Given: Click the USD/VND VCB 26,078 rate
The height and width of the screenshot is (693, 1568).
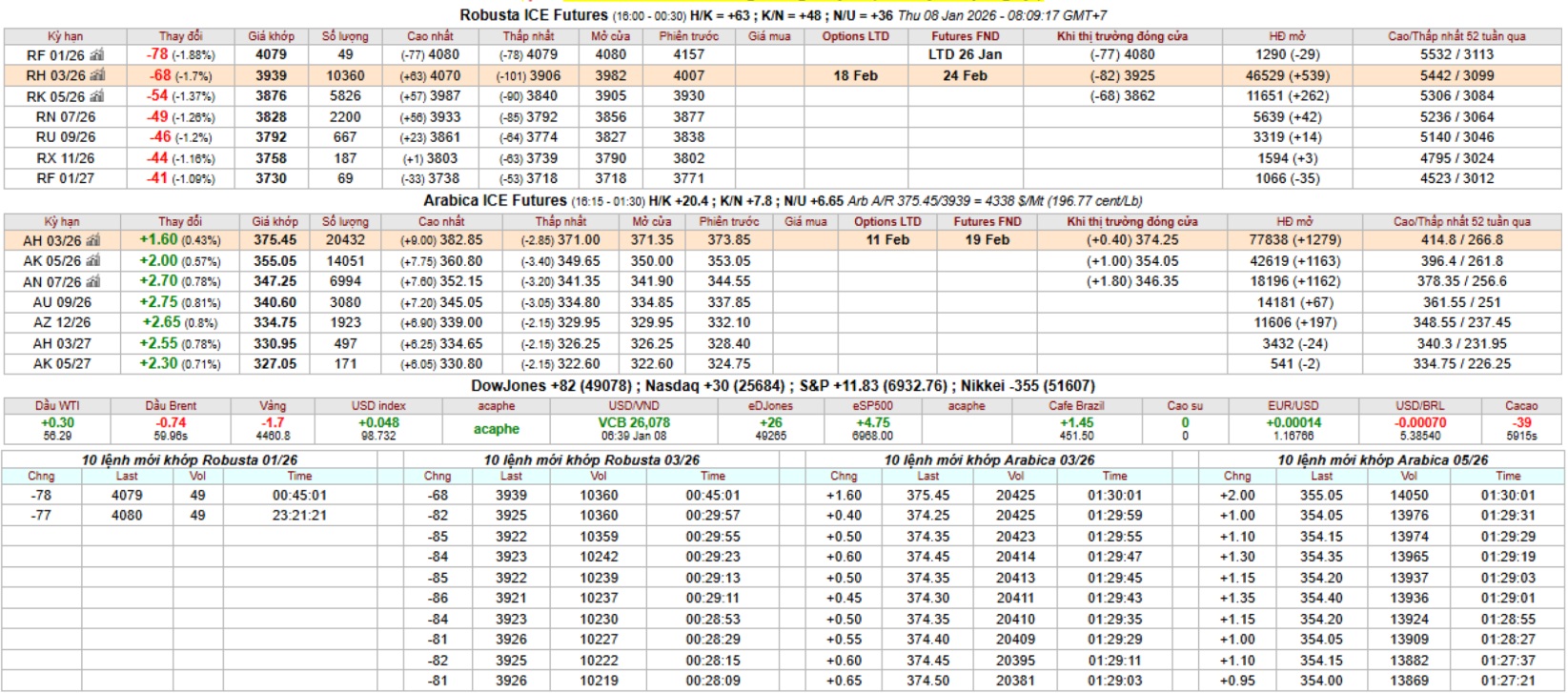Looking at the screenshot, I should tap(634, 423).
